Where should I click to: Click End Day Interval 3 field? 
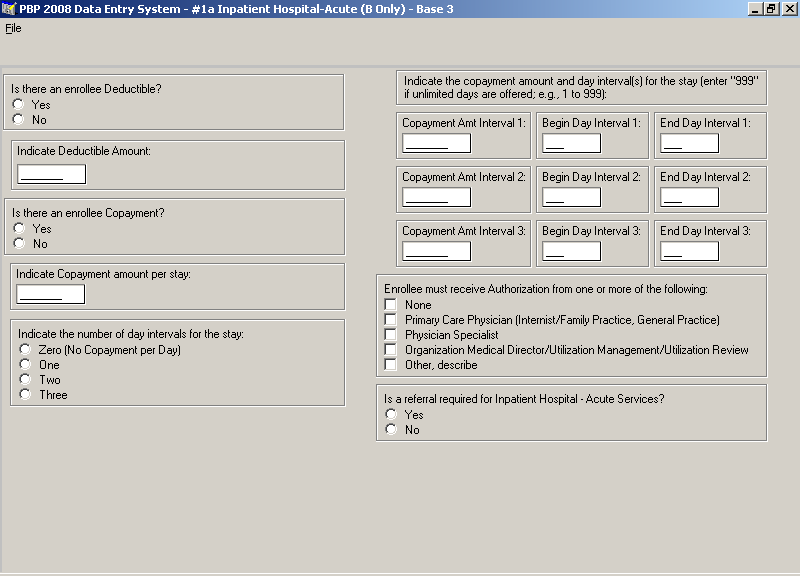(689, 251)
